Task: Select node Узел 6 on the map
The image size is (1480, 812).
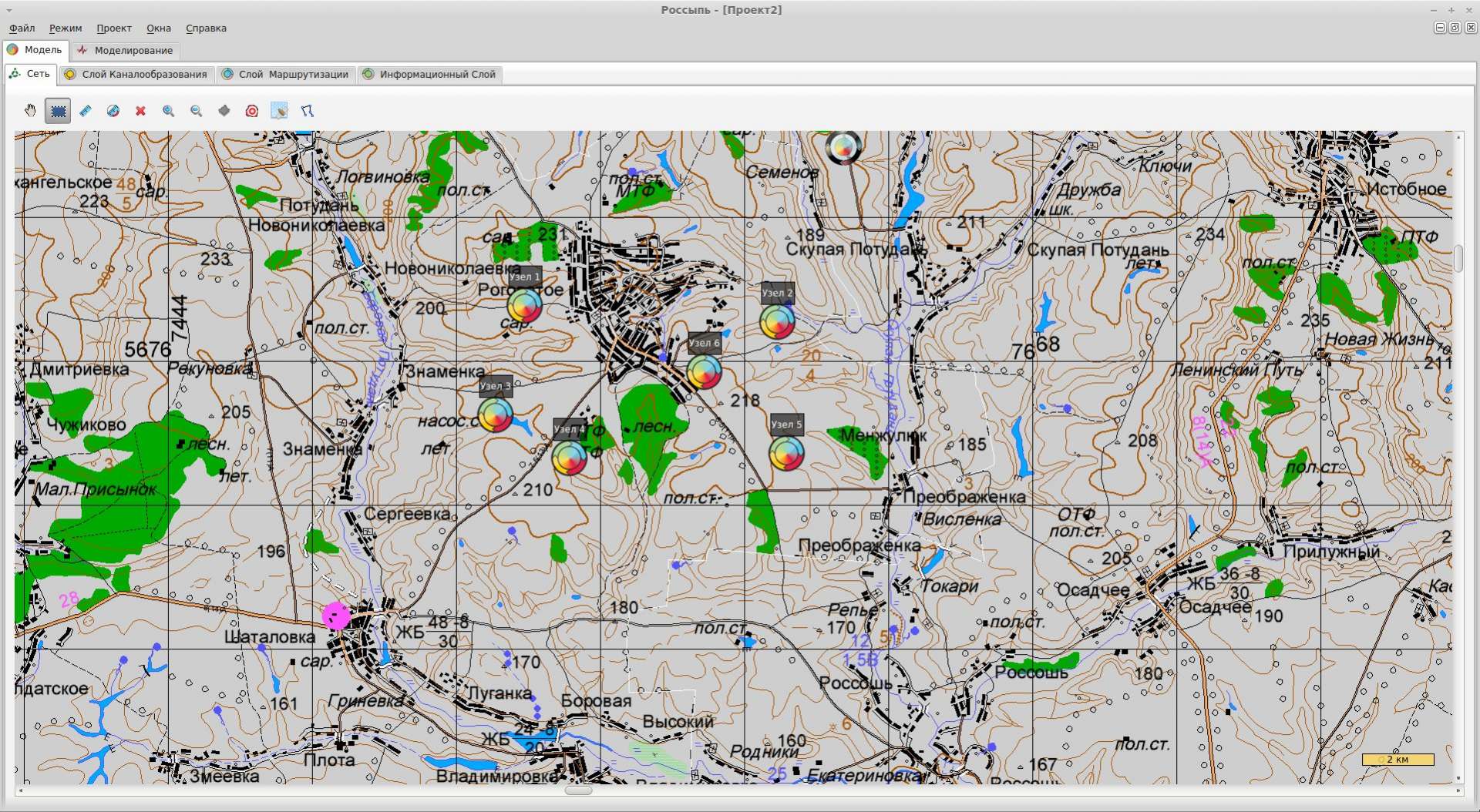Action: [704, 372]
